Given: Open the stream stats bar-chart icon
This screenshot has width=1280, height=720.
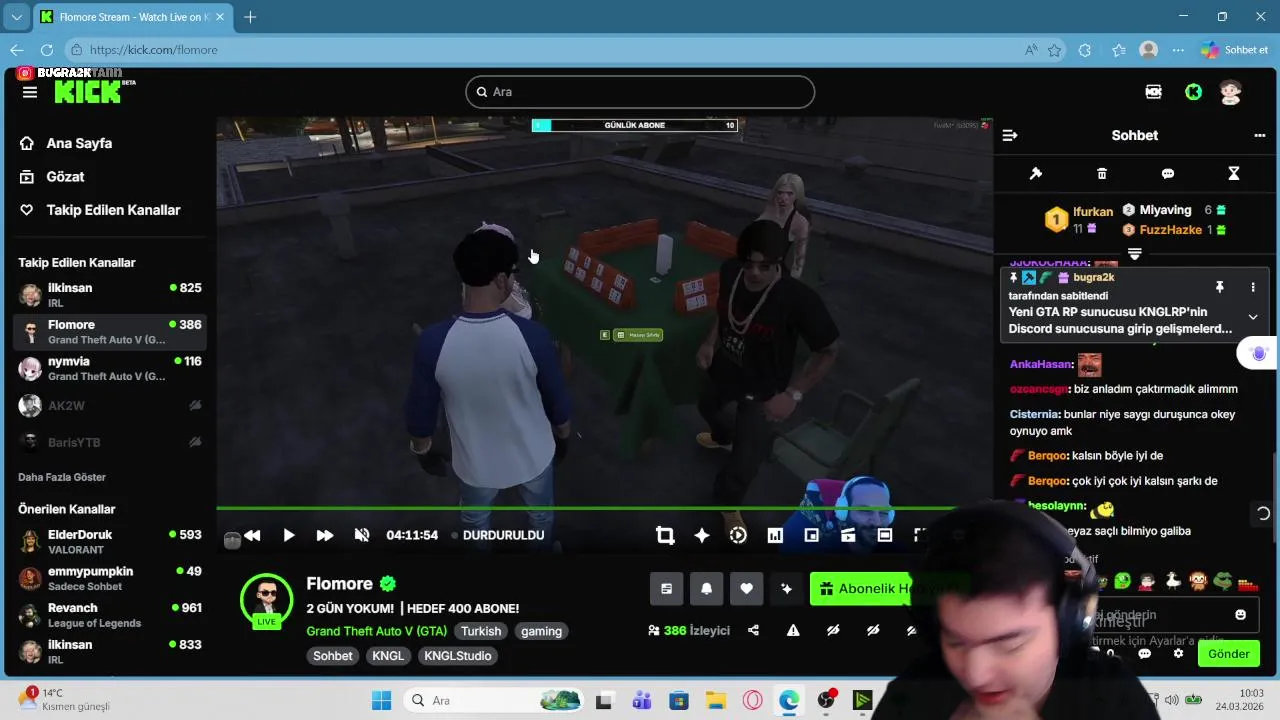Looking at the screenshot, I should click(775, 535).
